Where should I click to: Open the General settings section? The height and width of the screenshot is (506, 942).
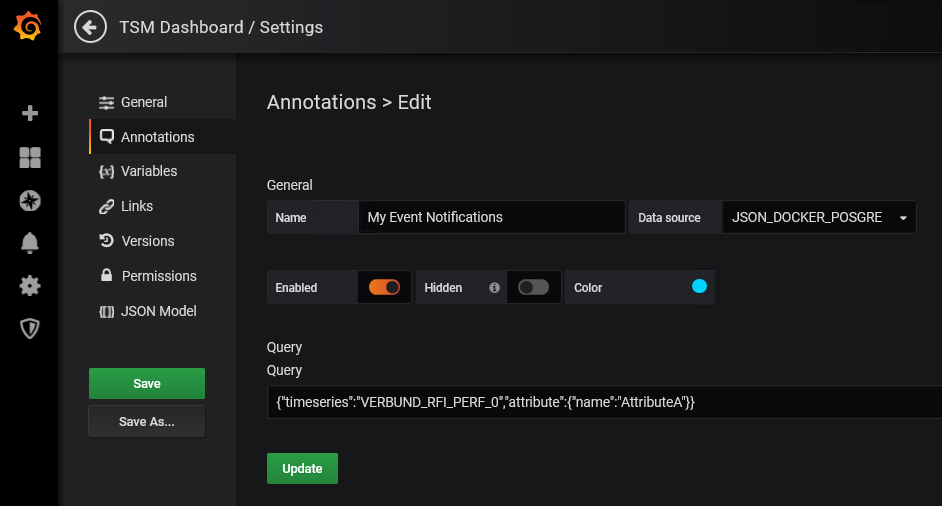click(x=144, y=102)
